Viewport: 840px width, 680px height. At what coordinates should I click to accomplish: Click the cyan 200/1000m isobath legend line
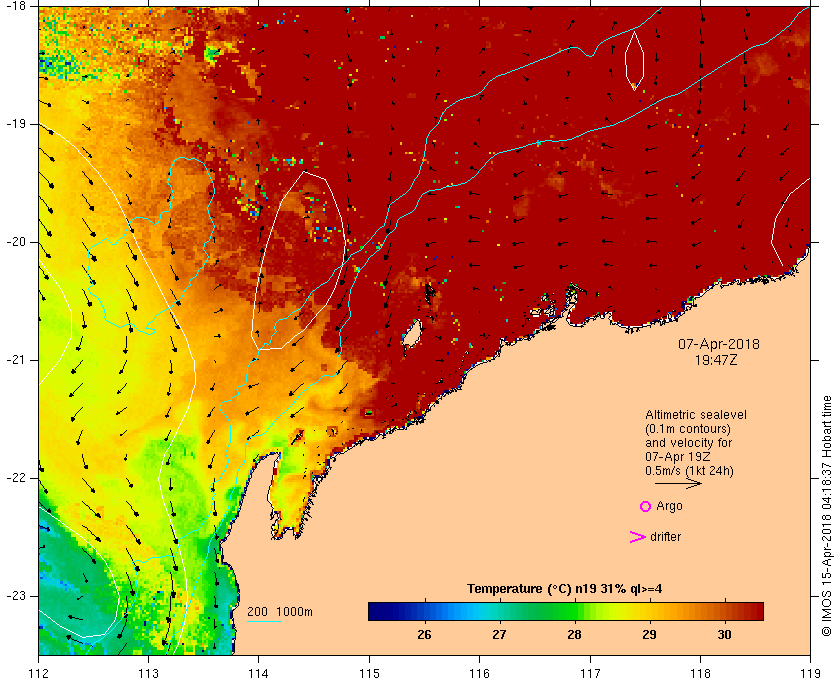point(264,622)
